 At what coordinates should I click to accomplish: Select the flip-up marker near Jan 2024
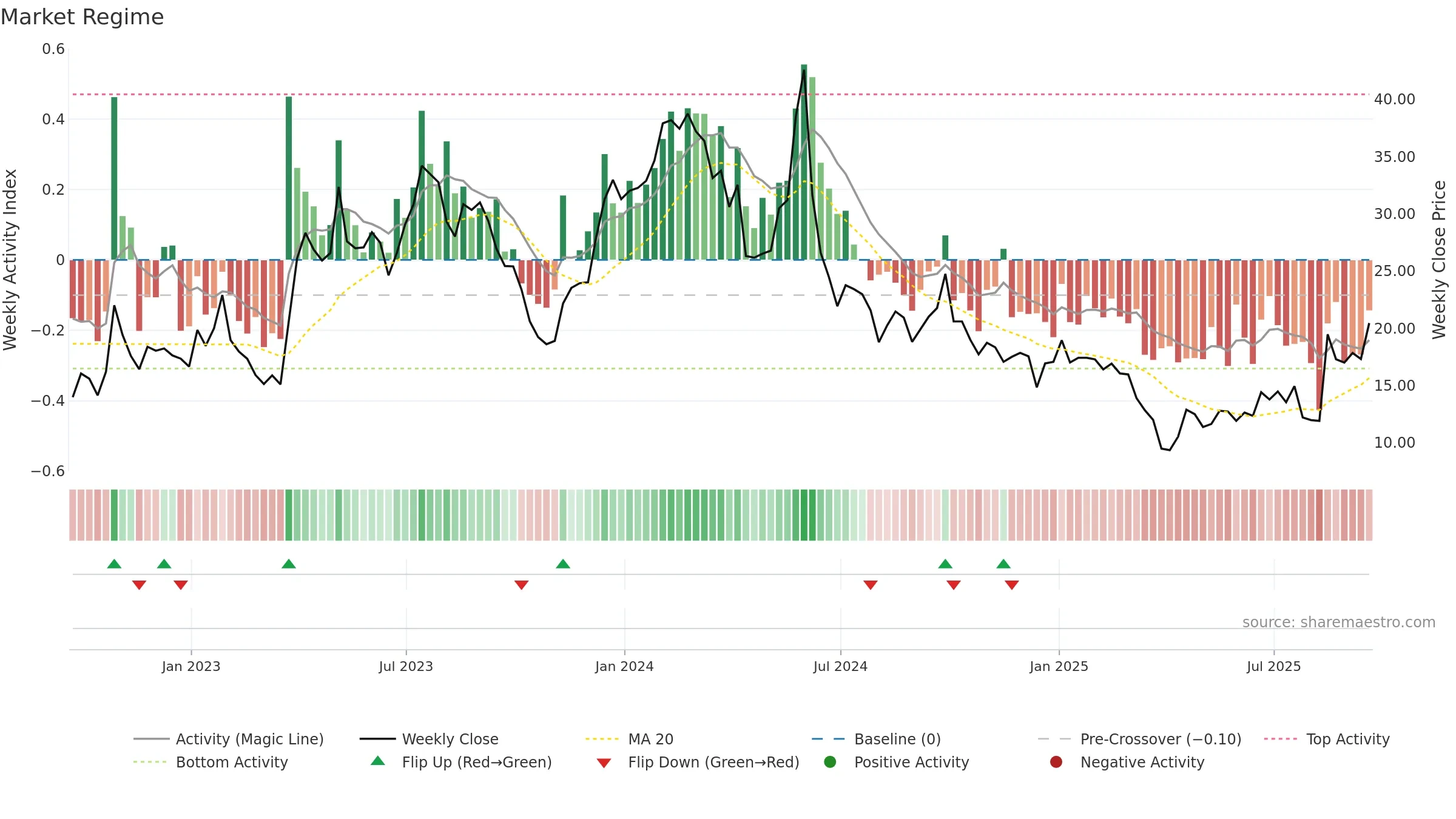[x=563, y=564]
